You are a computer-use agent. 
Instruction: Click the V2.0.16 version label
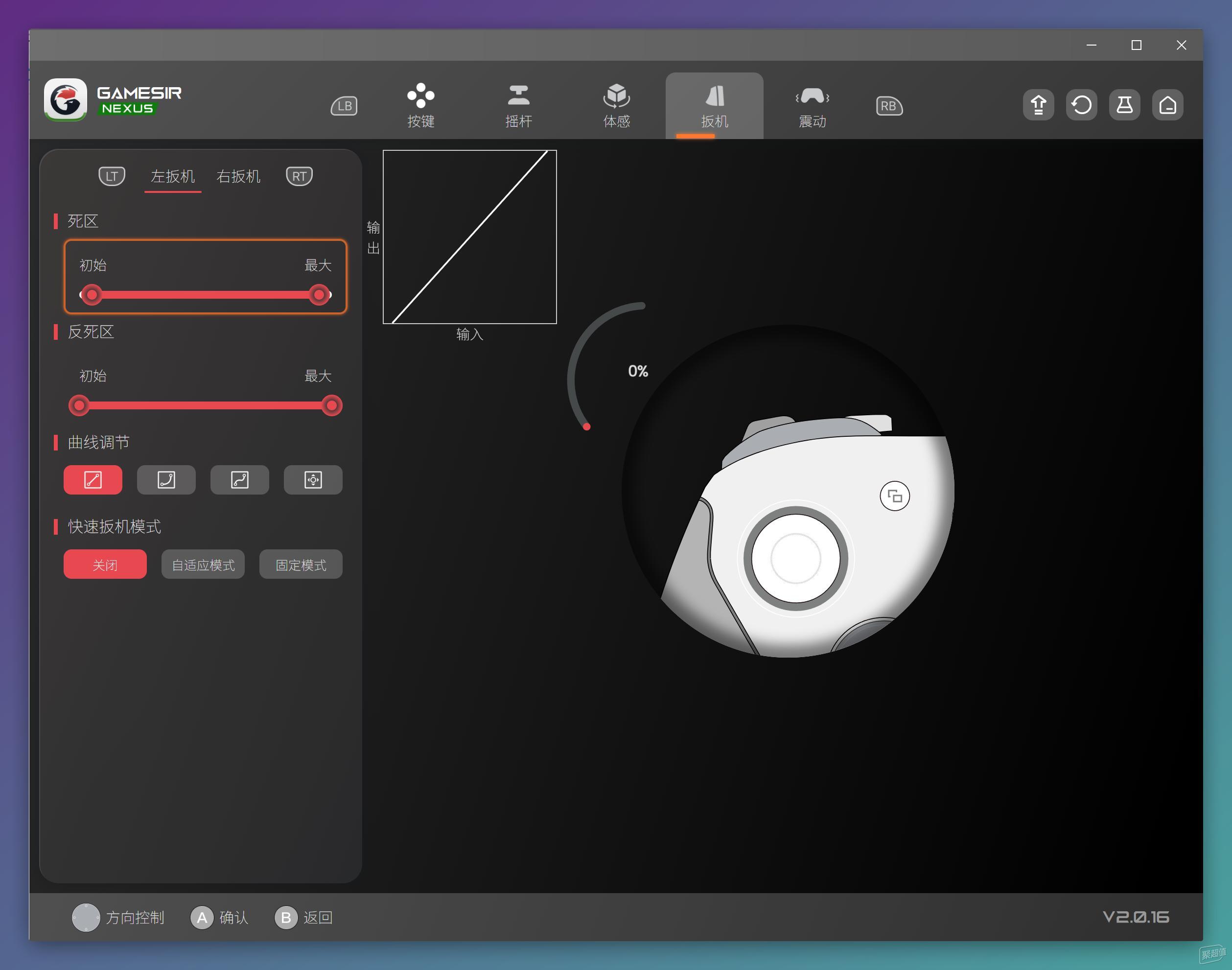[x=1136, y=917]
